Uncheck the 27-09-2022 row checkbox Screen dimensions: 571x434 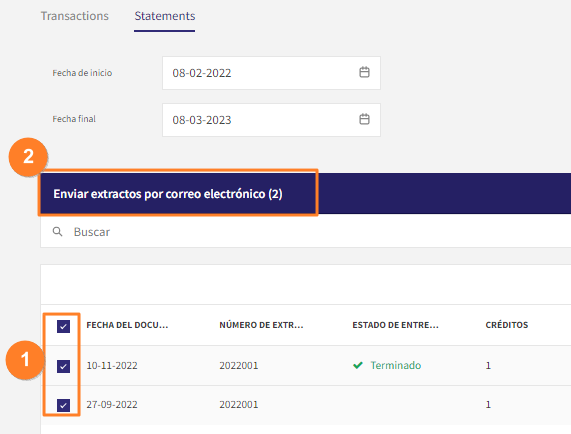coord(63,405)
